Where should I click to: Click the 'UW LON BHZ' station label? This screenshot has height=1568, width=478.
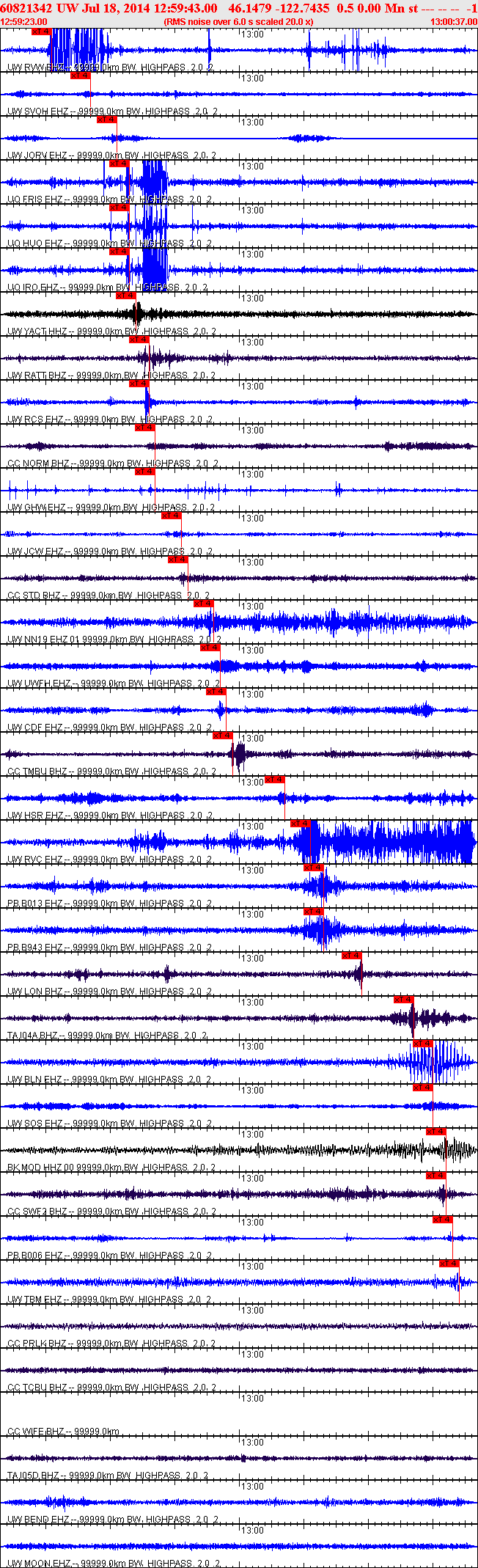click(35, 992)
